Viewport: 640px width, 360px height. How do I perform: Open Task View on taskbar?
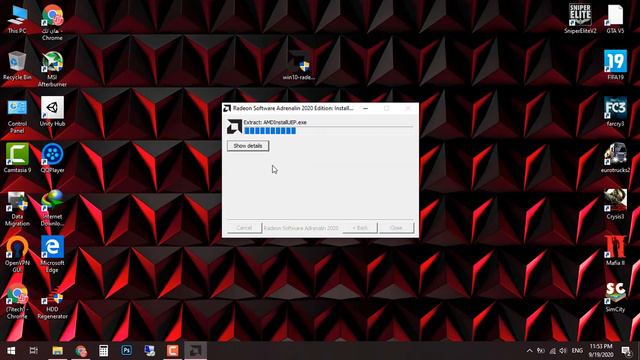pyautogui.click(x=34, y=351)
